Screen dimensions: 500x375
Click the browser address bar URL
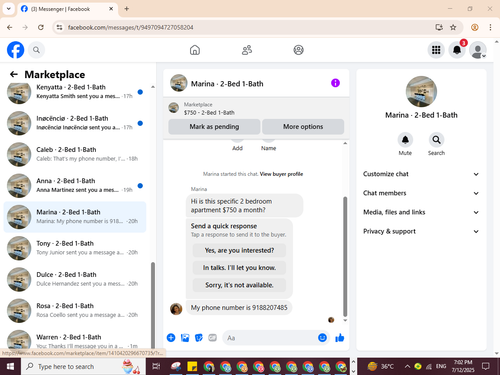[131, 27]
